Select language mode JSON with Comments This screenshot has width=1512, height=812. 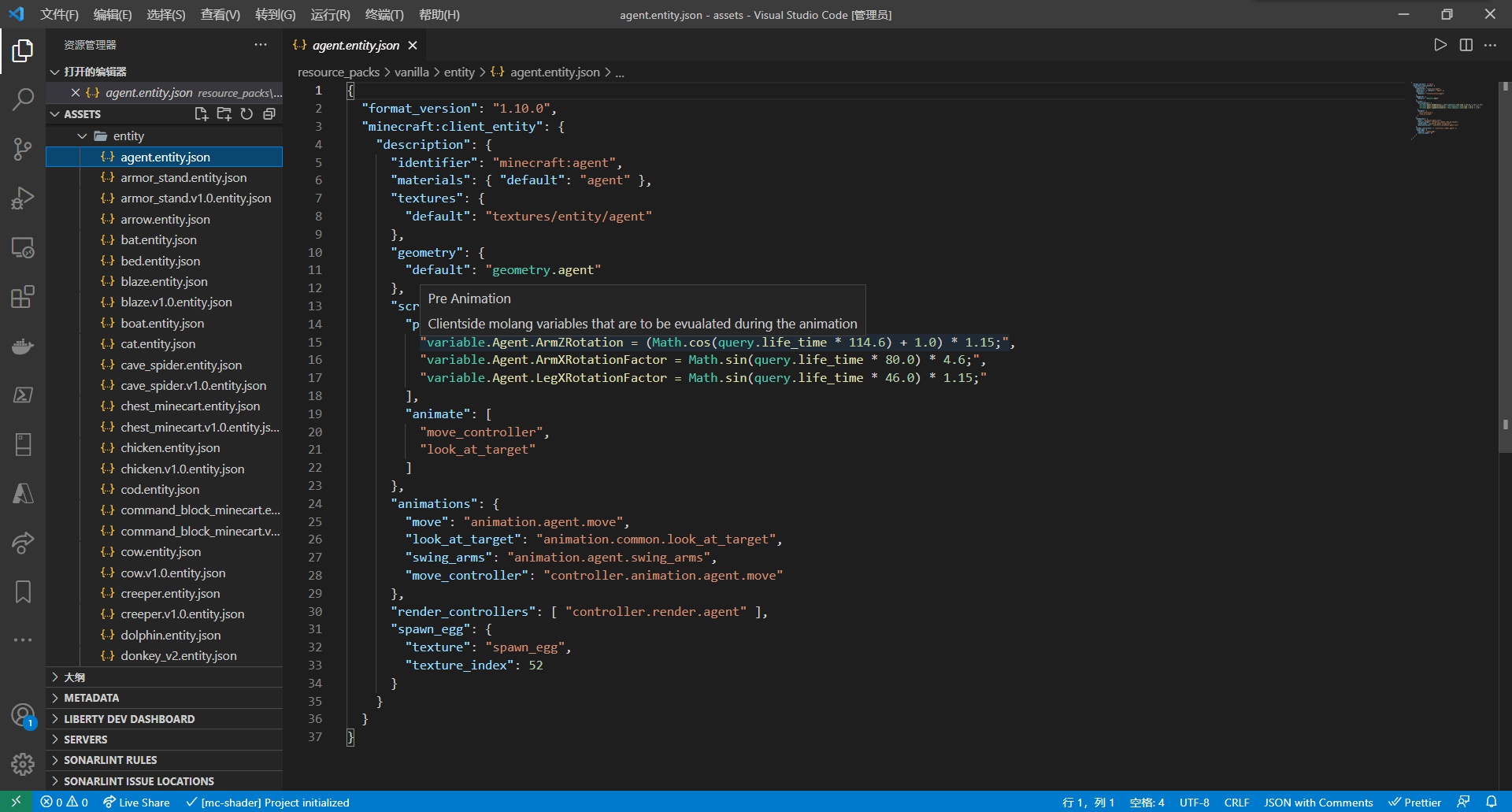pos(1318,802)
